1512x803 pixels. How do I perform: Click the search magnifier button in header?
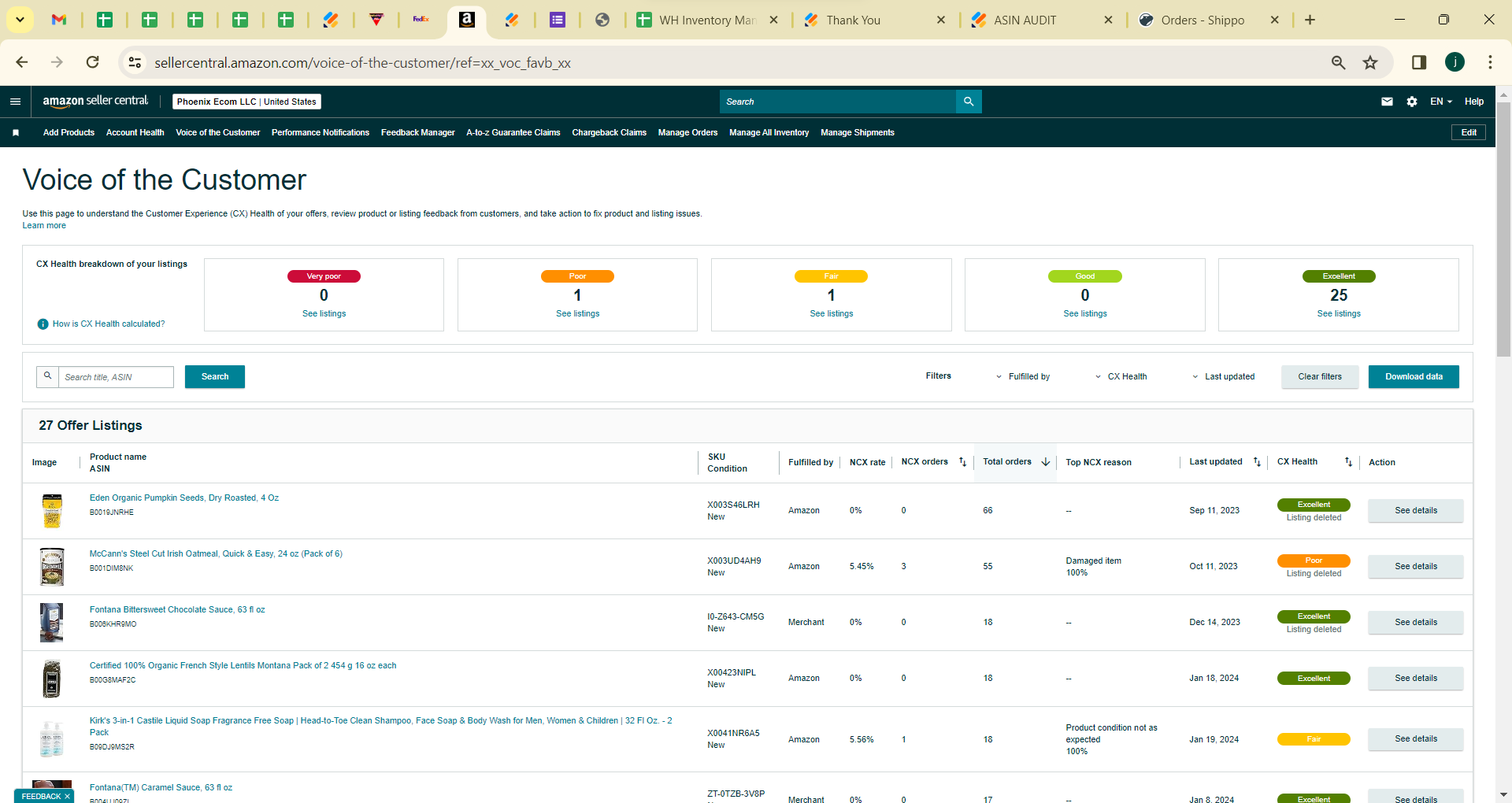coord(969,102)
